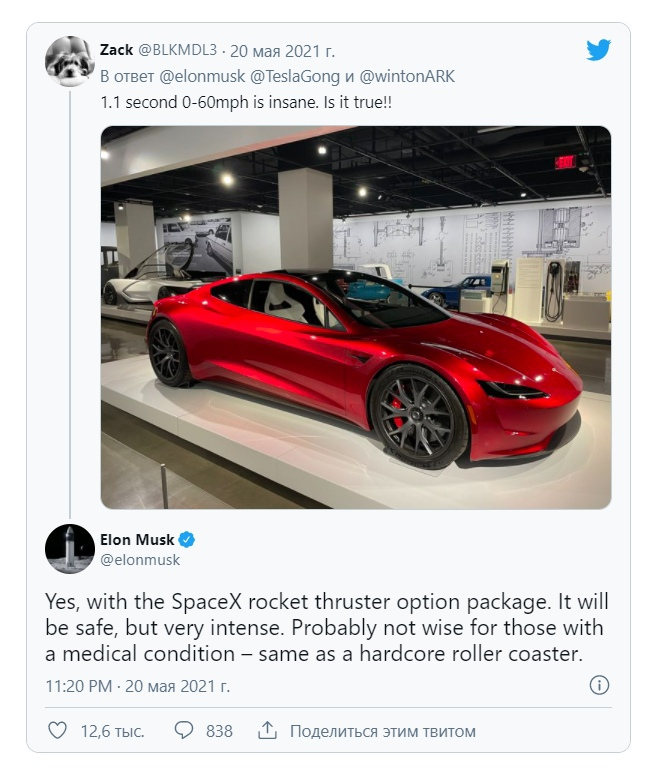Open the red Tesla Roadster photo
The width and height of the screenshot is (668, 783).
click(356, 318)
